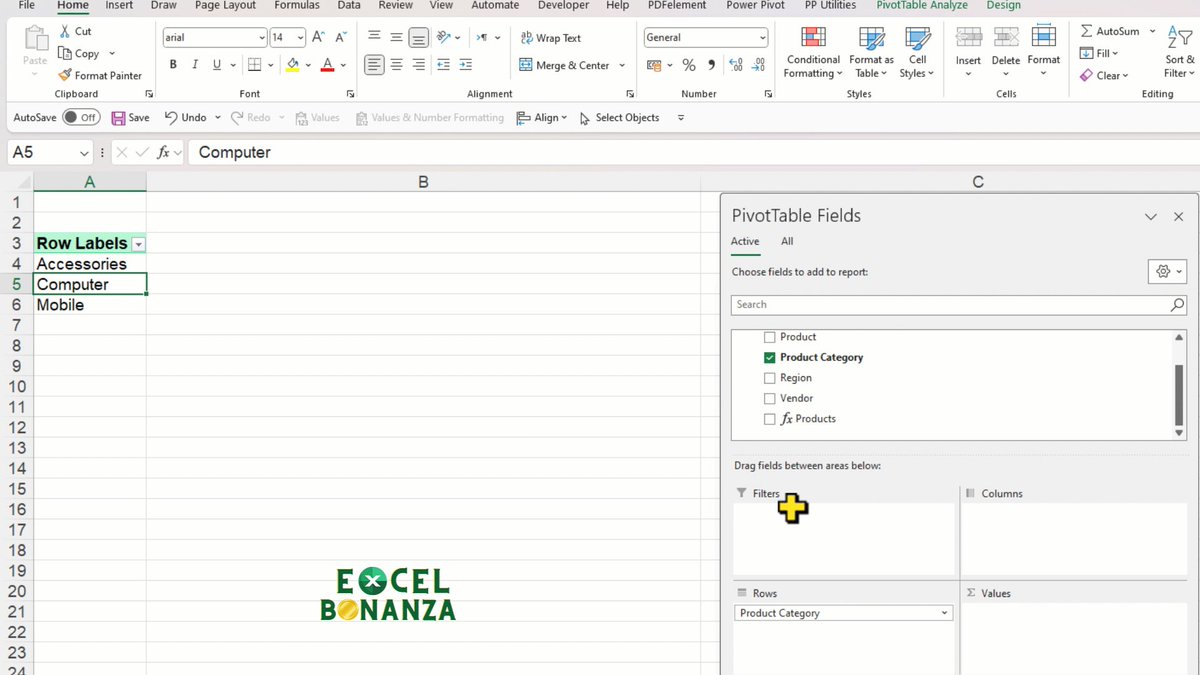Toggle italic formatting
The height and width of the screenshot is (675, 1200).
[x=195, y=65]
